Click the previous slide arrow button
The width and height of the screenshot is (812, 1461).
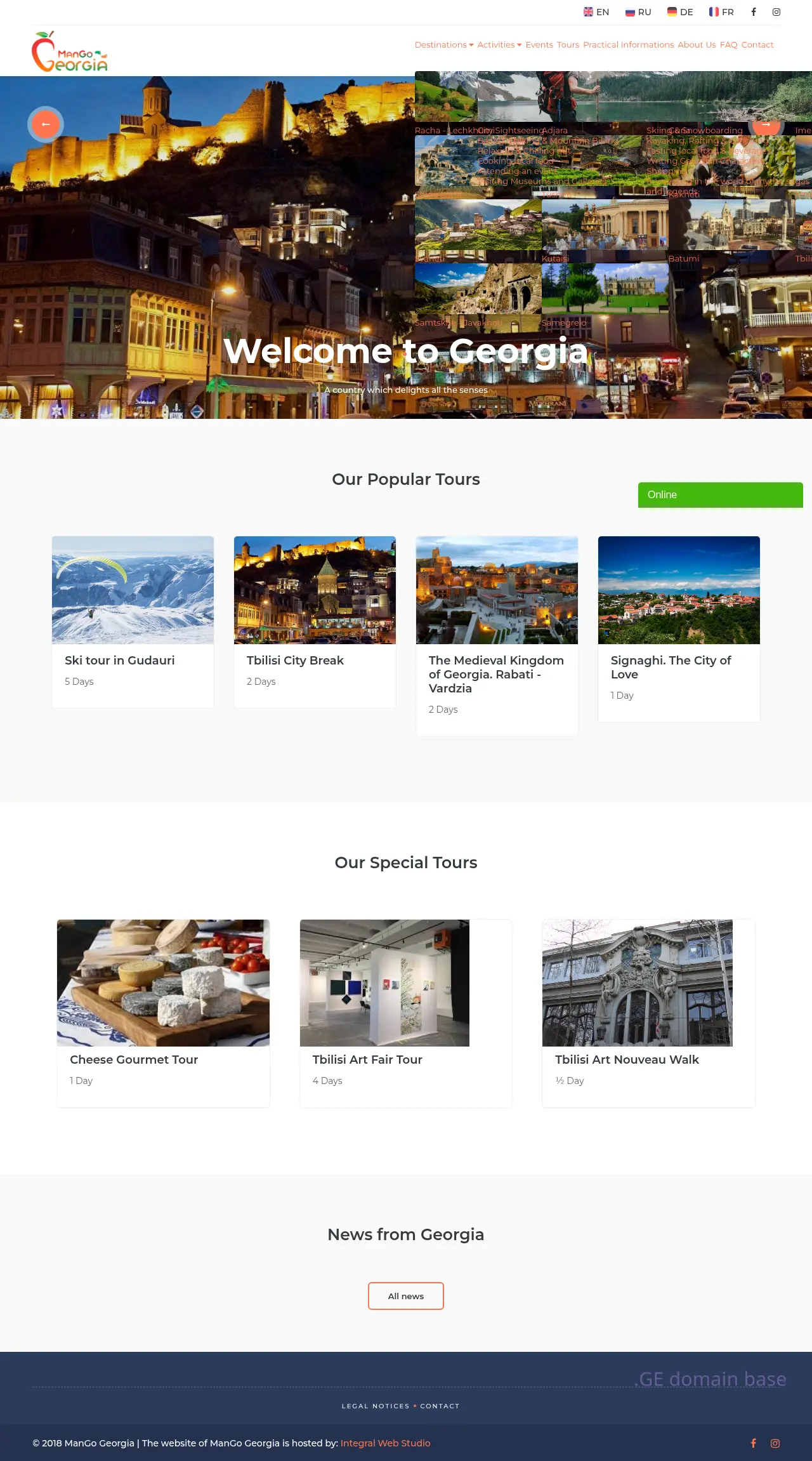46,124
